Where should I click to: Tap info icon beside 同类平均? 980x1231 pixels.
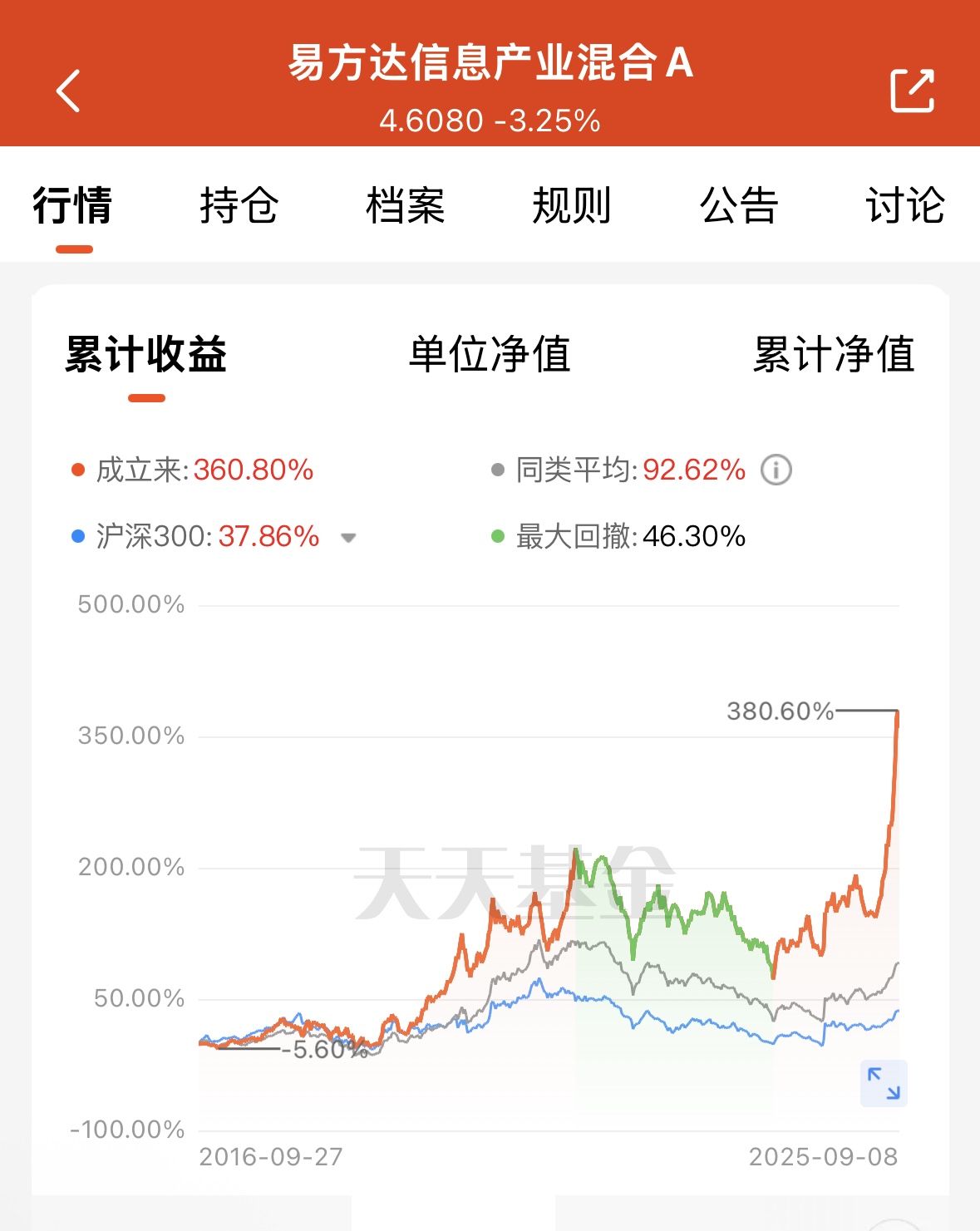tap(776, 470)
